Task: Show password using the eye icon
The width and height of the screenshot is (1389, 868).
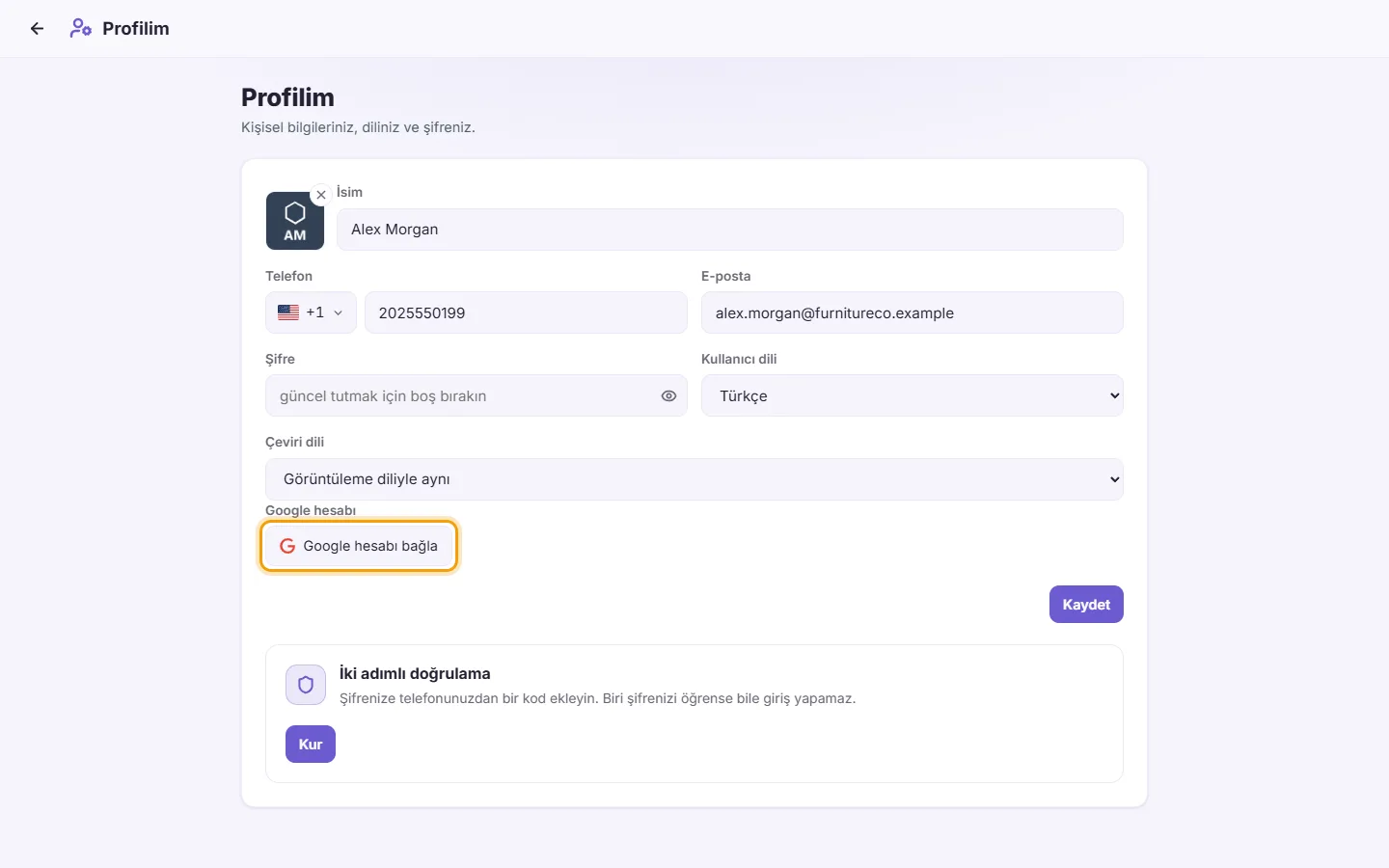Action: coord(668,396)
